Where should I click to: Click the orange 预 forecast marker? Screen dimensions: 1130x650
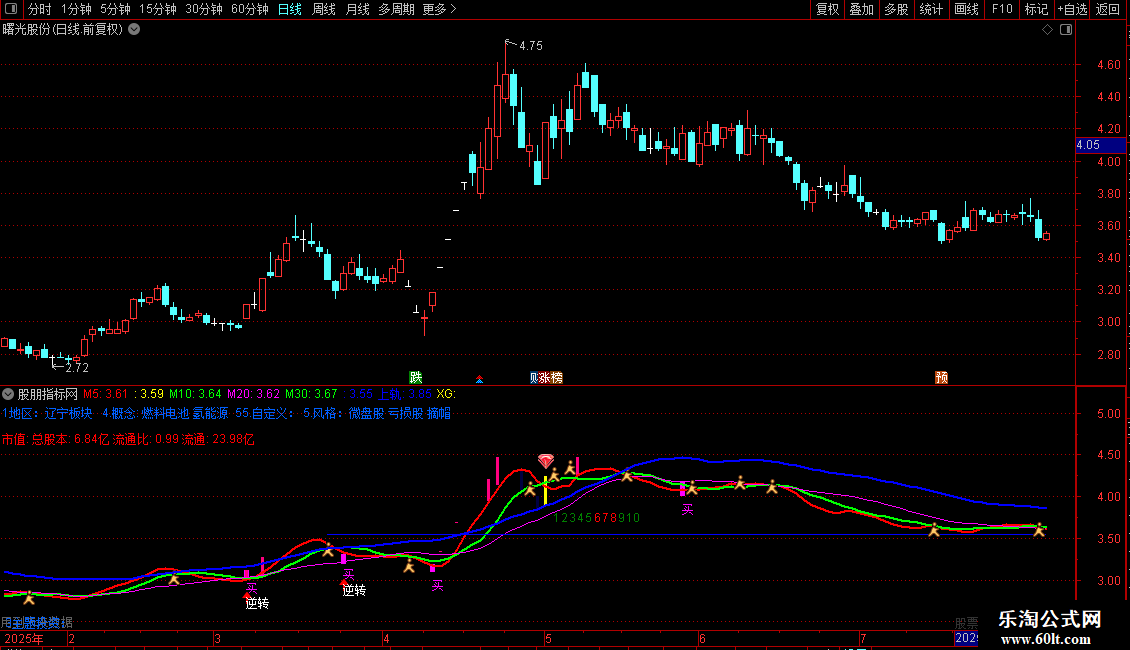coord(941,378)
